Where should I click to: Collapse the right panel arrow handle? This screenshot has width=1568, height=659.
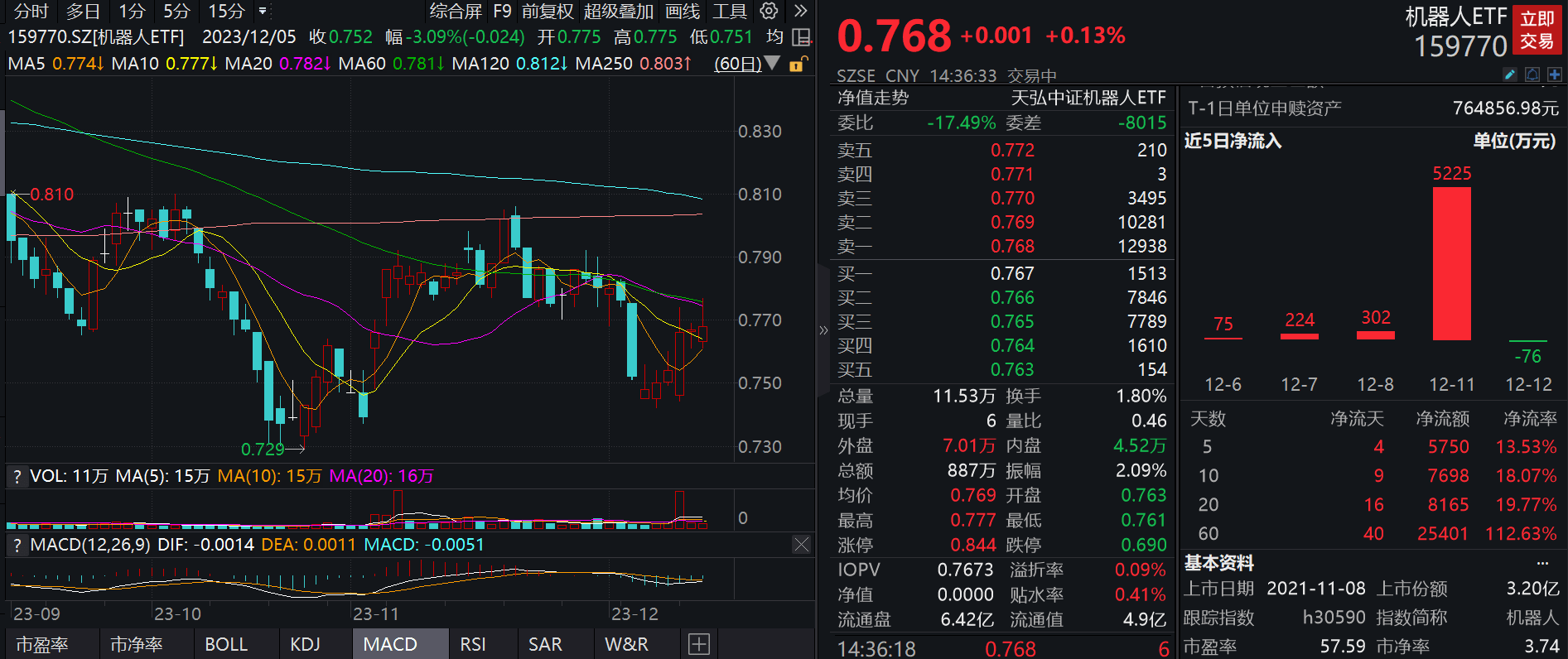coord(823,330)
